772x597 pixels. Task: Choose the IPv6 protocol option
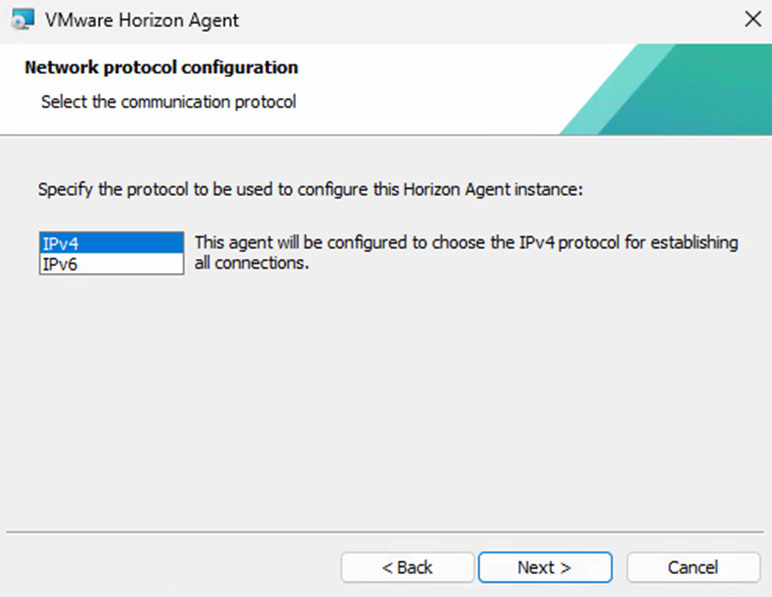[111, 264]
